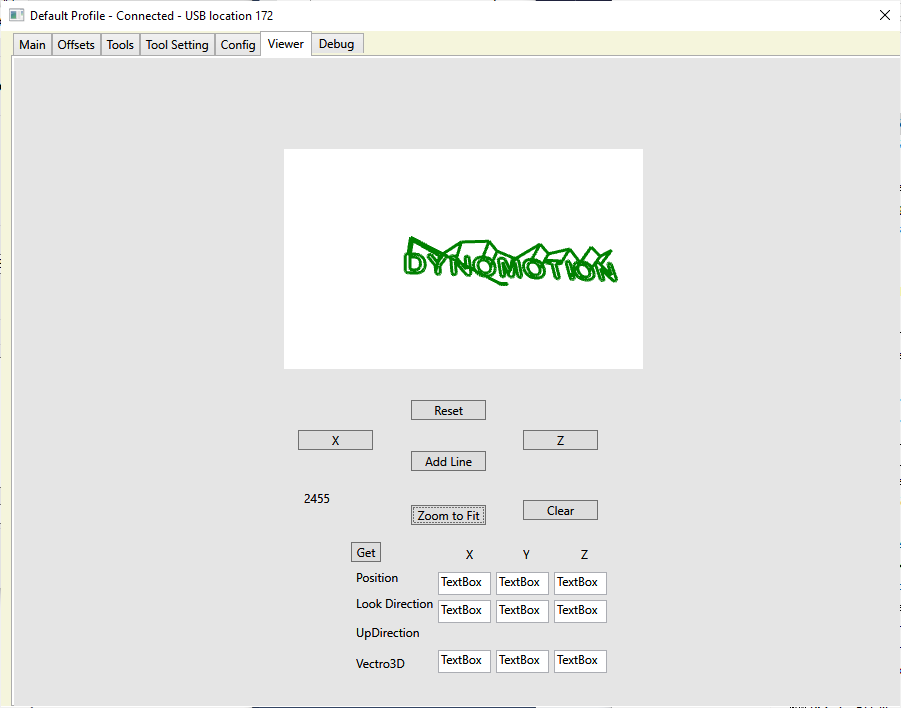Click the application icon in title bar
901x708 pixels.
click(x=16, y=15)
